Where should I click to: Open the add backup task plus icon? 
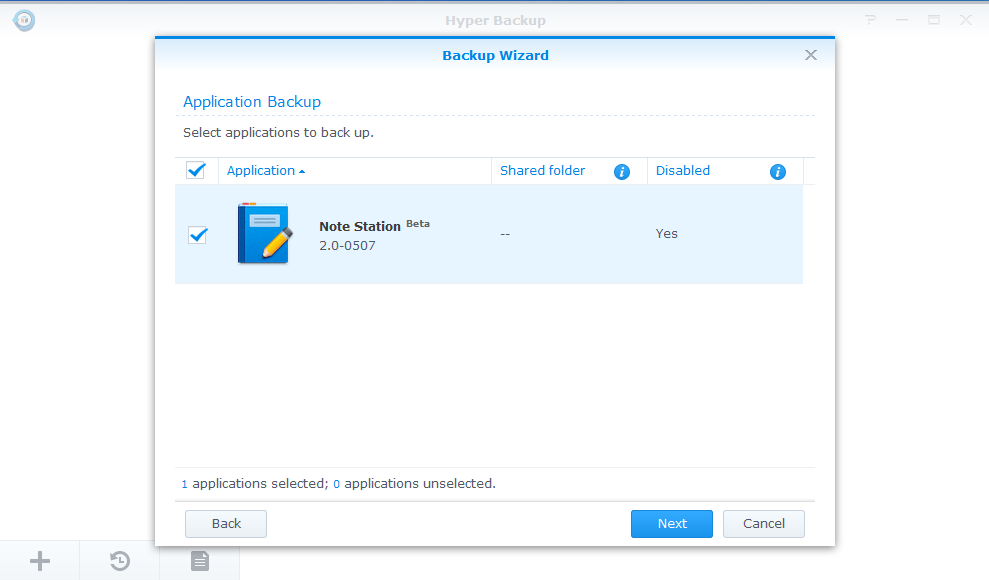pyautogui.click(x=40, y=560)
